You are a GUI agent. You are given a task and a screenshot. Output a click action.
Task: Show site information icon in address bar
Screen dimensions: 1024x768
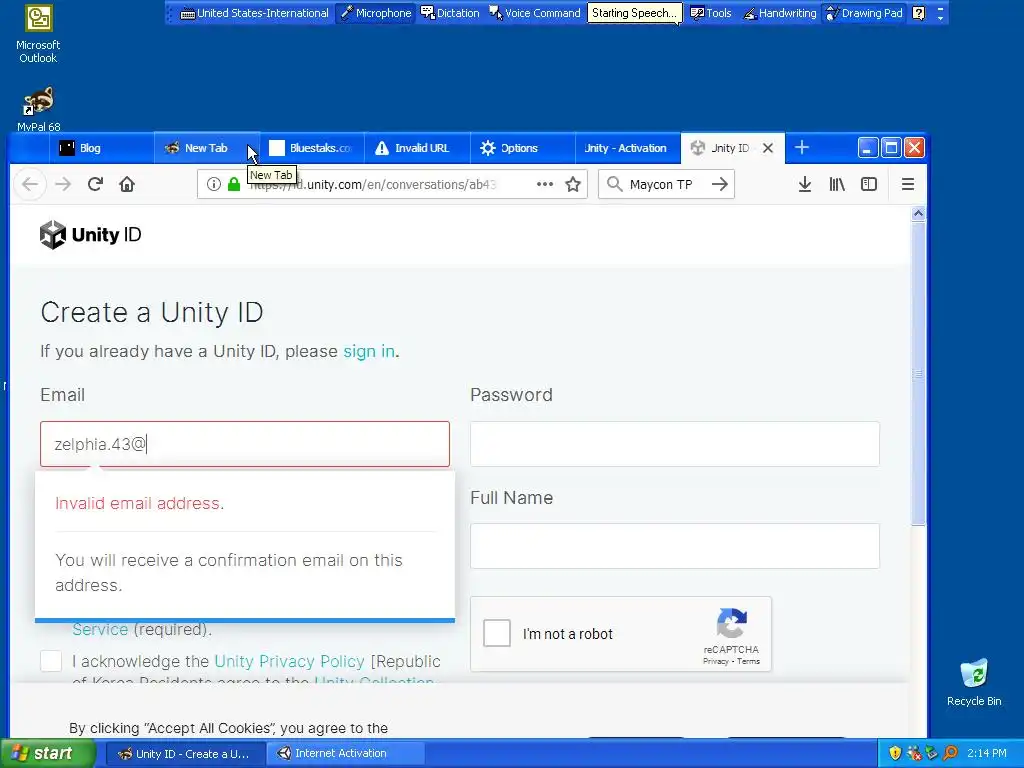click(x=214, y=184)
